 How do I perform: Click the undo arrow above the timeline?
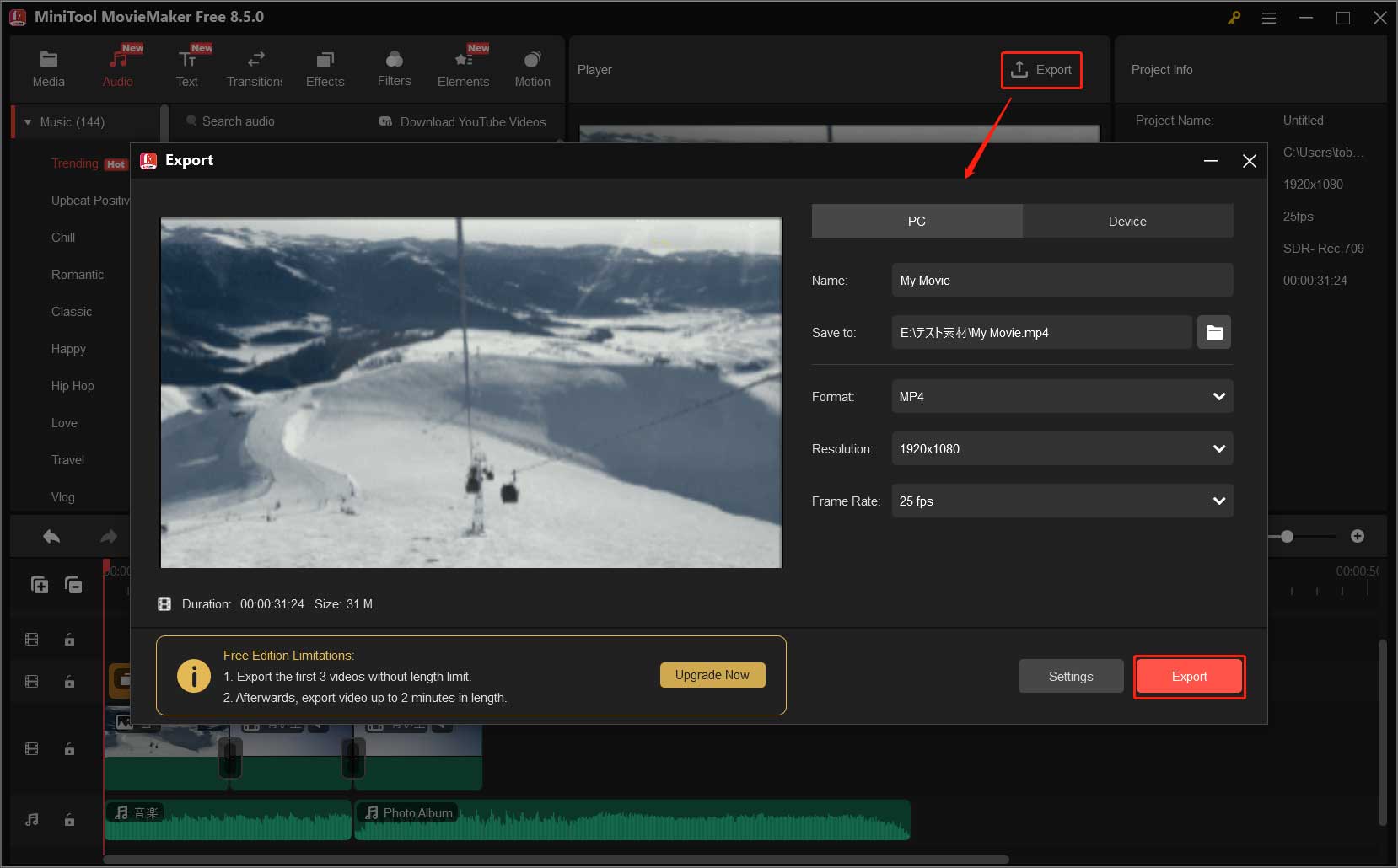point(50,536)
